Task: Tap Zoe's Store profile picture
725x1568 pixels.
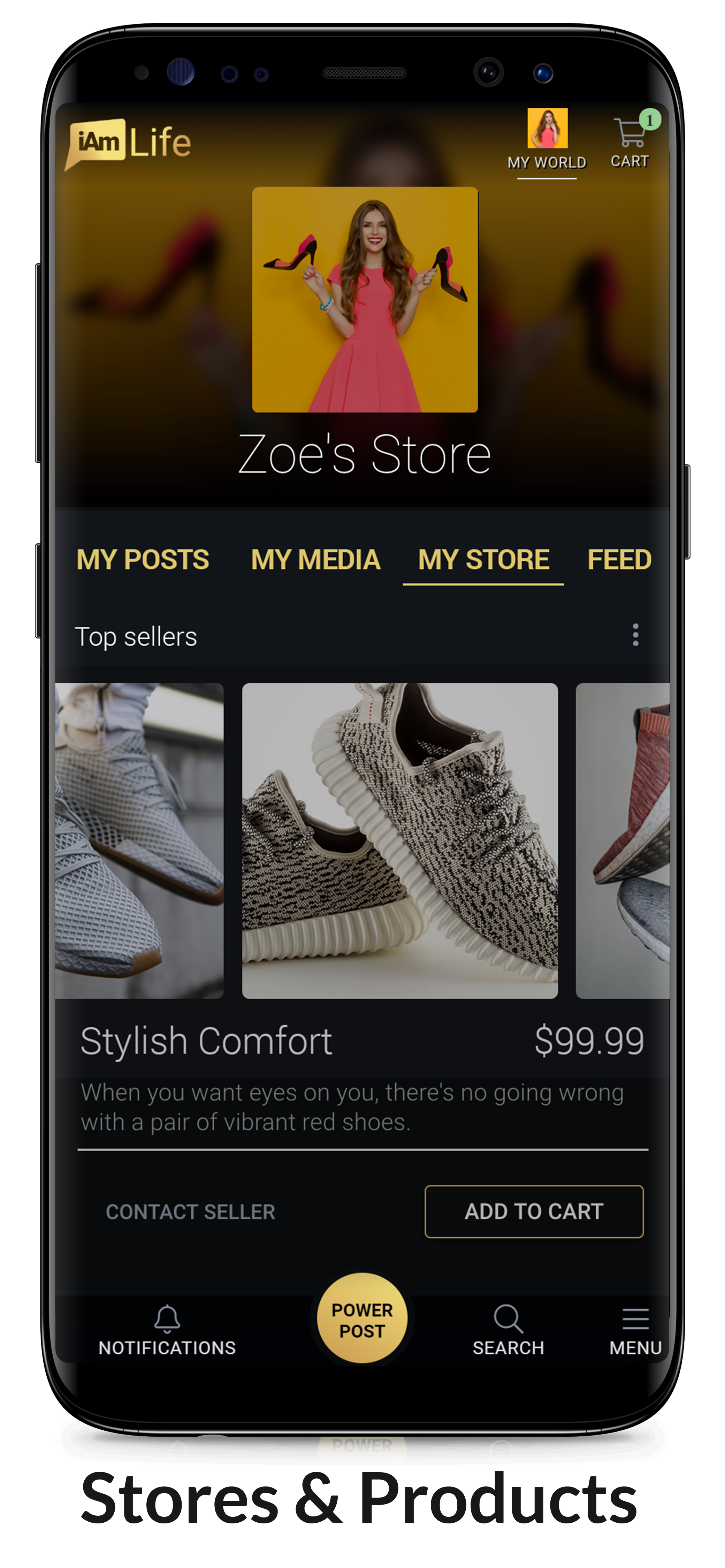Action: tap(365, 299)
